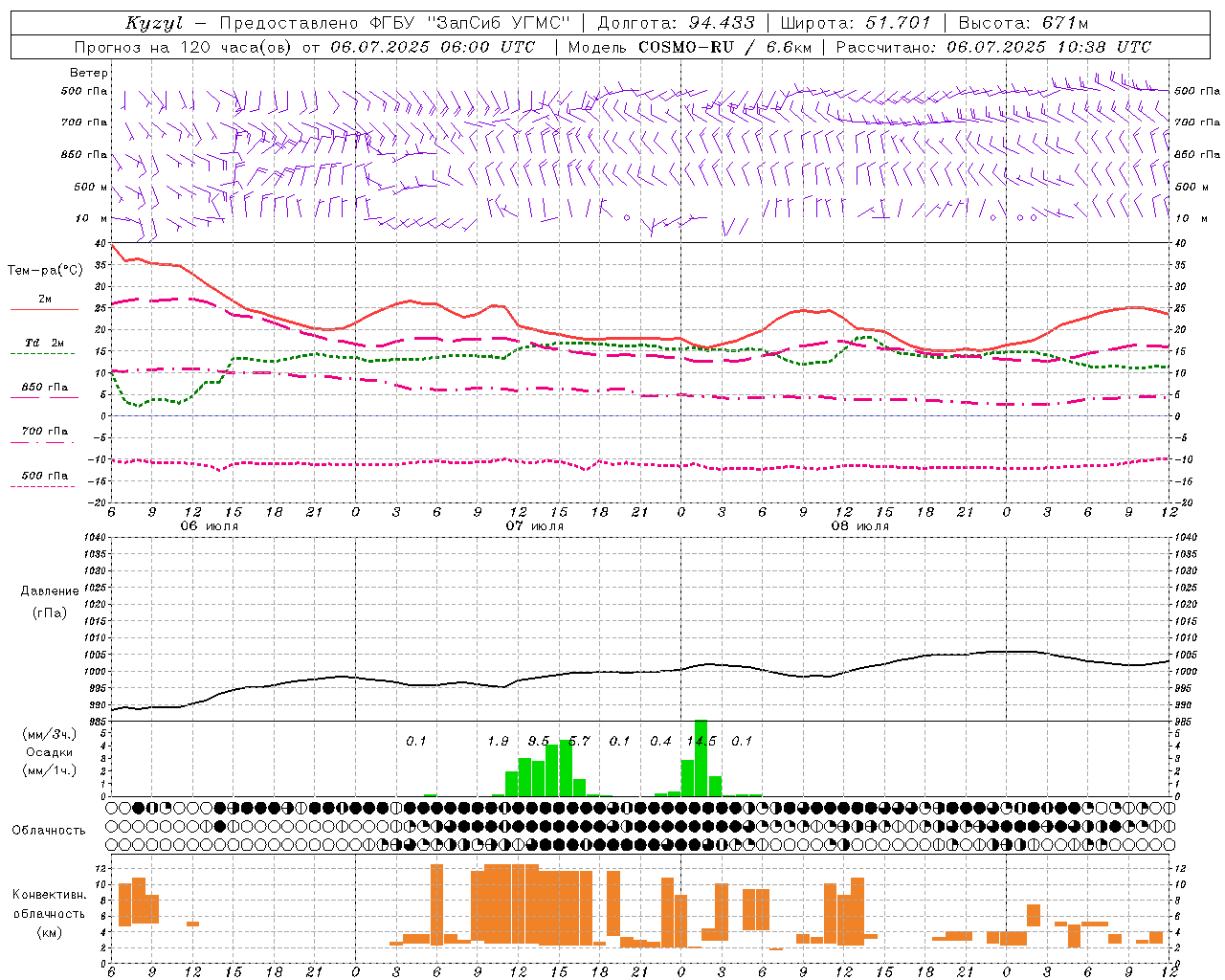Click the model name "COSMO-RU / 6.6км"
Image resolution: width=1225 pixels, height=980 pixels.
click(724, 47)
